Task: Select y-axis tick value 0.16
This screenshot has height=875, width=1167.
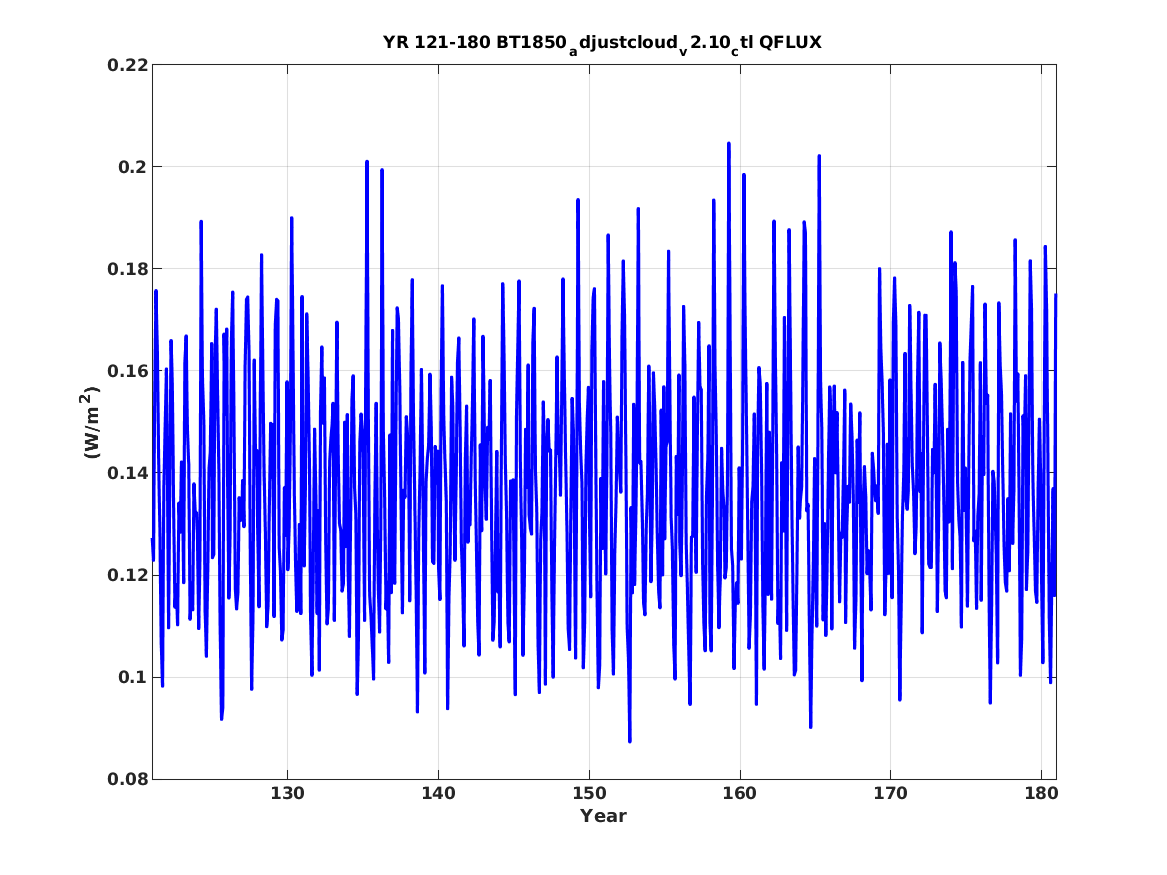Action: coord(127,371)
